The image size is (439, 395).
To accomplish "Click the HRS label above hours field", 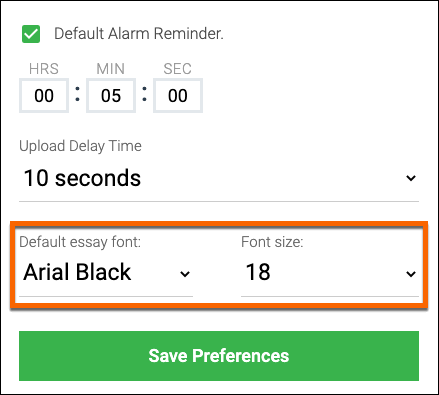I will pos(44,69).
